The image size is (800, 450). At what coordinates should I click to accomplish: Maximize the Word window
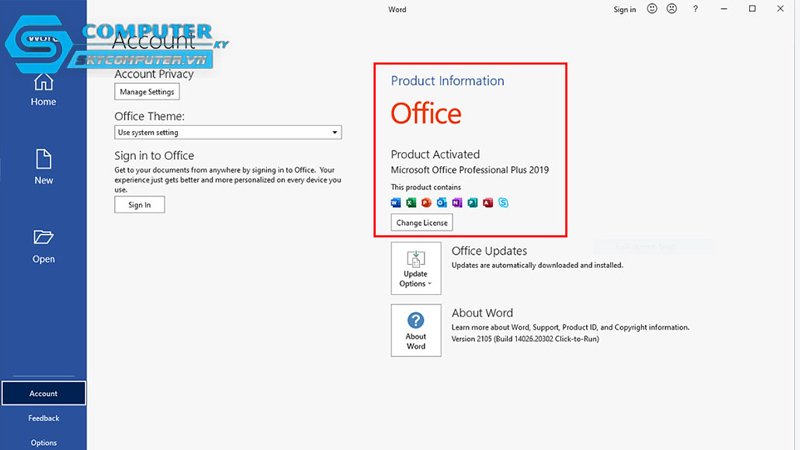tap(752, 9)
